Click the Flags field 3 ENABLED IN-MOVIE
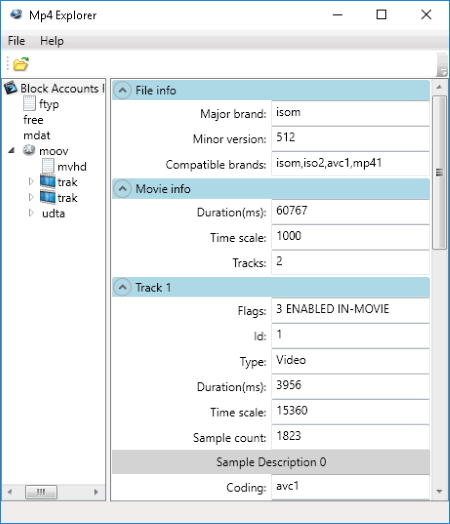The width and height of the screenshot is (450, 524). [350, 310]
